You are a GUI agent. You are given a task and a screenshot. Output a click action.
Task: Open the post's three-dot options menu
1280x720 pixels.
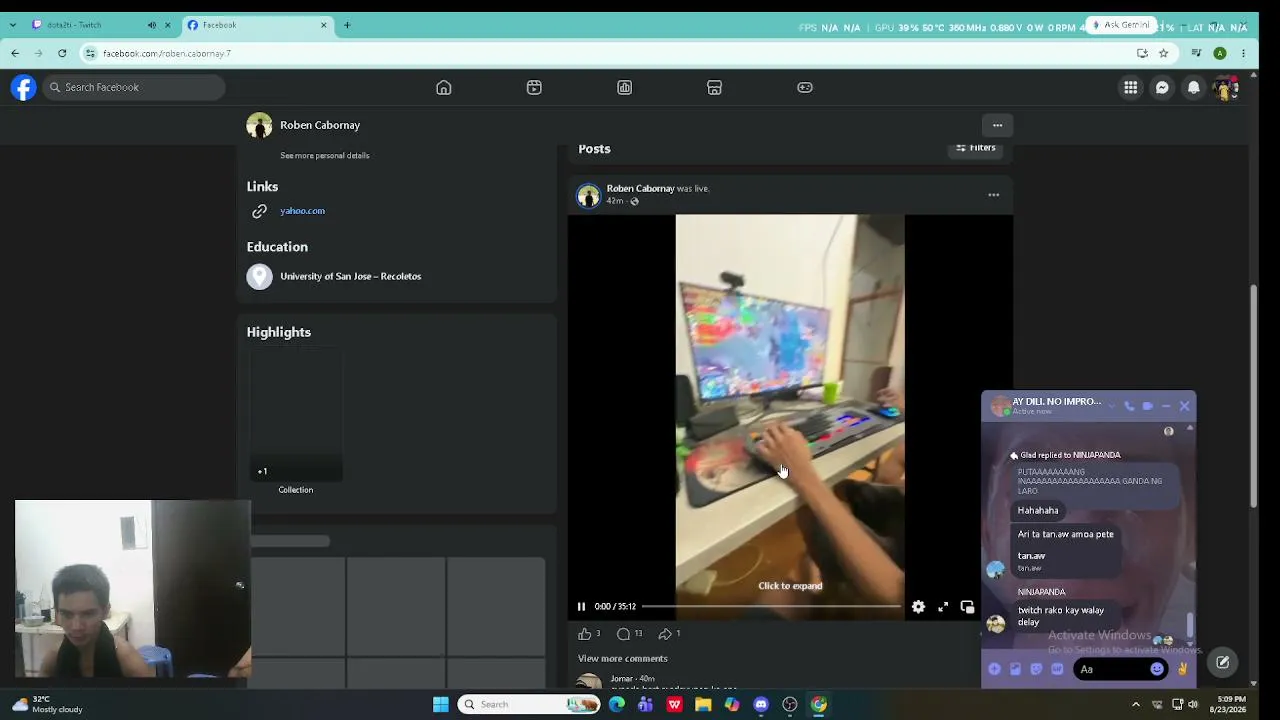(x=993, y=195)
